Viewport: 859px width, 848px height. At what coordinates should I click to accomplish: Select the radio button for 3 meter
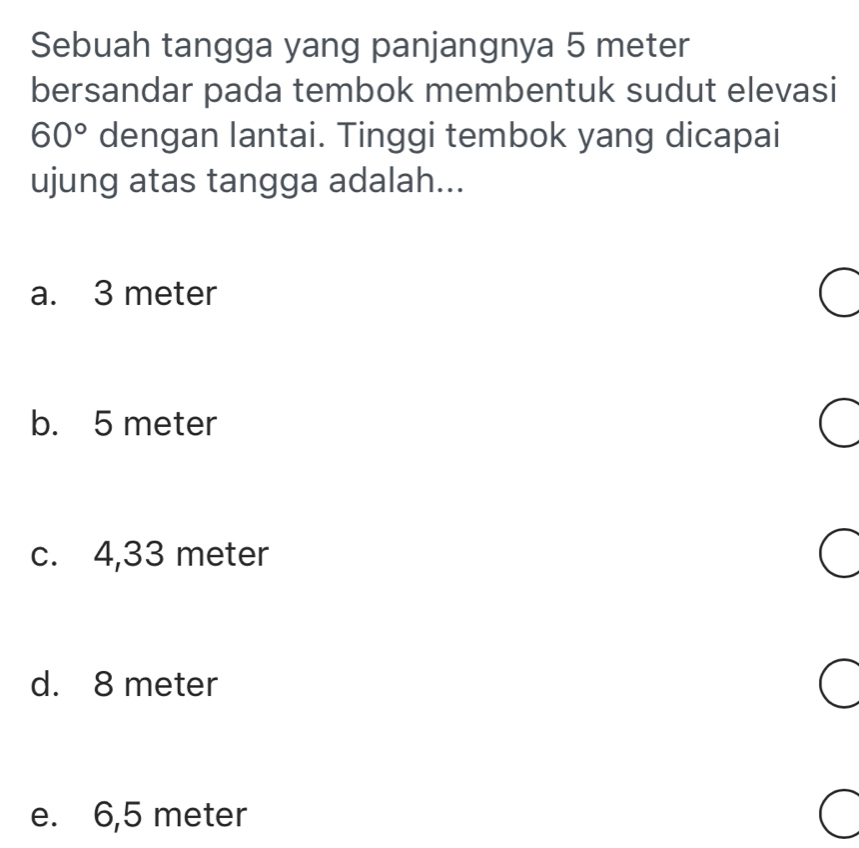pyautogui.click(x=838, y=296)
